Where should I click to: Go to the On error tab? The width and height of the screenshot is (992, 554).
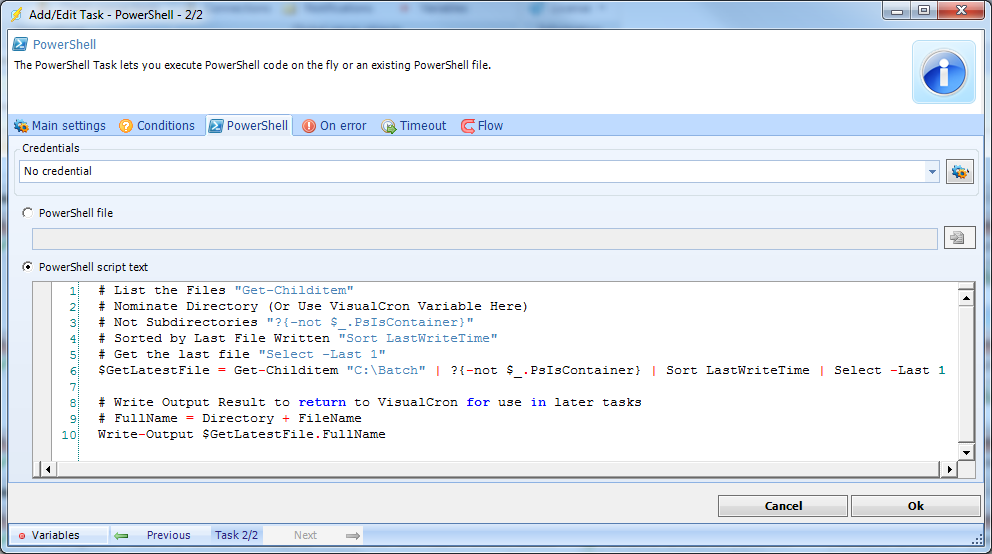click(334, 126)
